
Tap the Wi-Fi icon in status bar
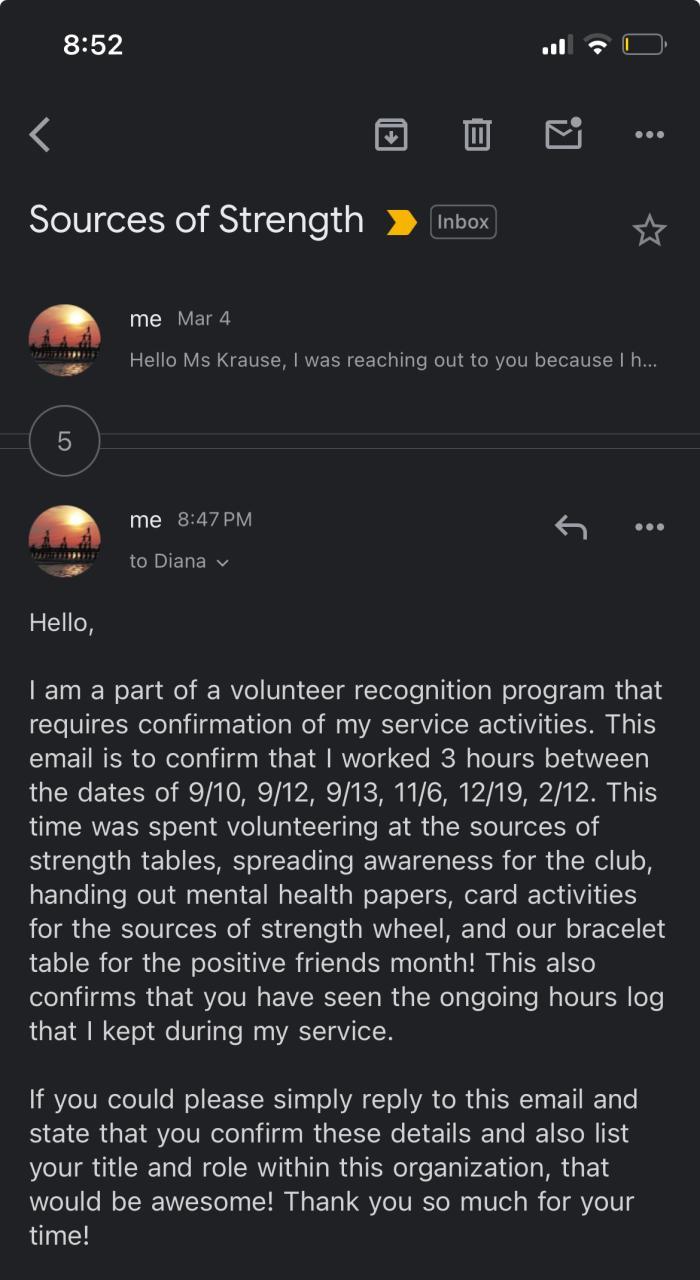point(598,45)
